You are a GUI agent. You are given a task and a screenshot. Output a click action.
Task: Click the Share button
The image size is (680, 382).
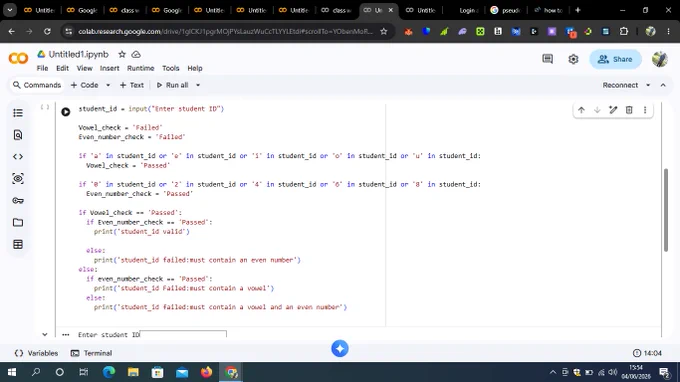click(615, 59)
